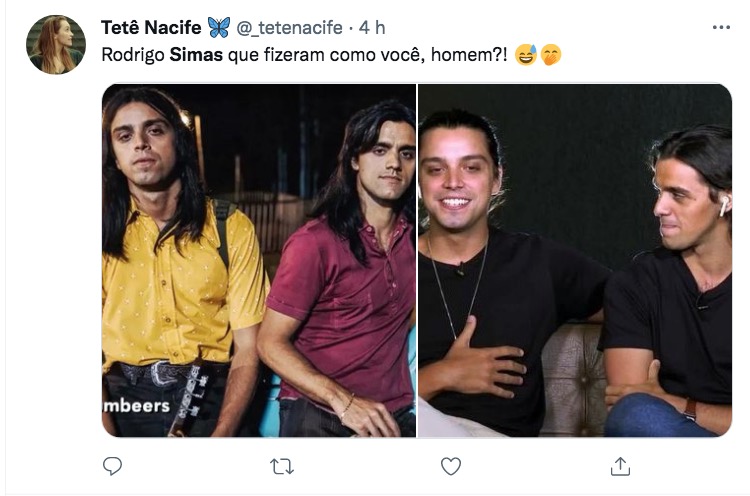
Task: Open the left photo with yellow and maroon shirts
Action: pos(259,260)
